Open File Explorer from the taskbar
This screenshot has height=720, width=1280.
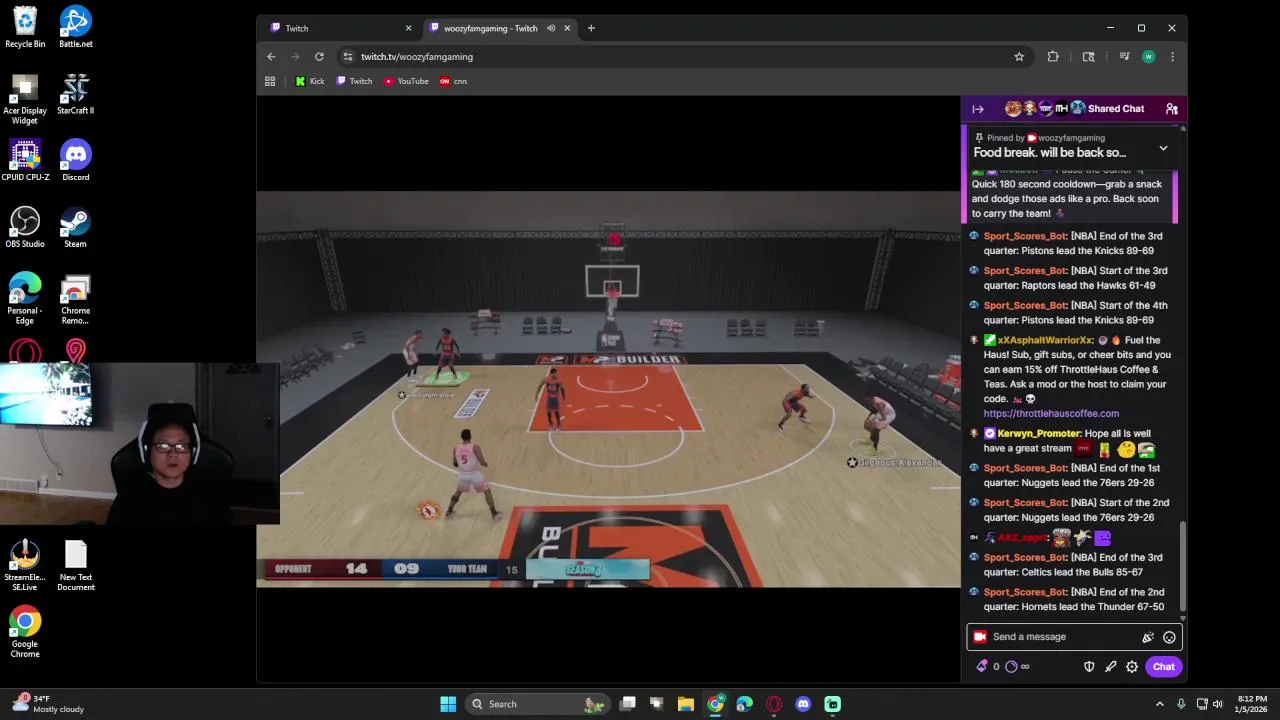(x=686, y=704)
